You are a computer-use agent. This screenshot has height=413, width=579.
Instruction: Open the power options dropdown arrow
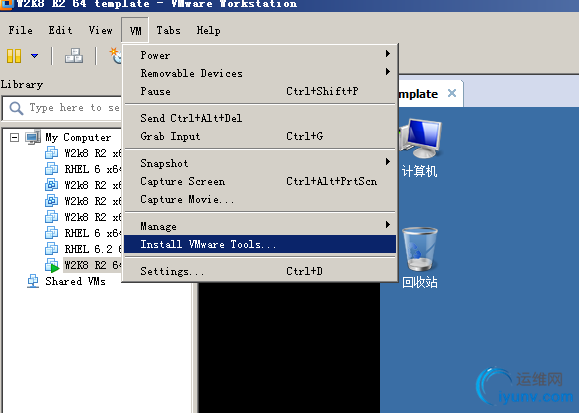pyautogui.click(x=34, y=56)
